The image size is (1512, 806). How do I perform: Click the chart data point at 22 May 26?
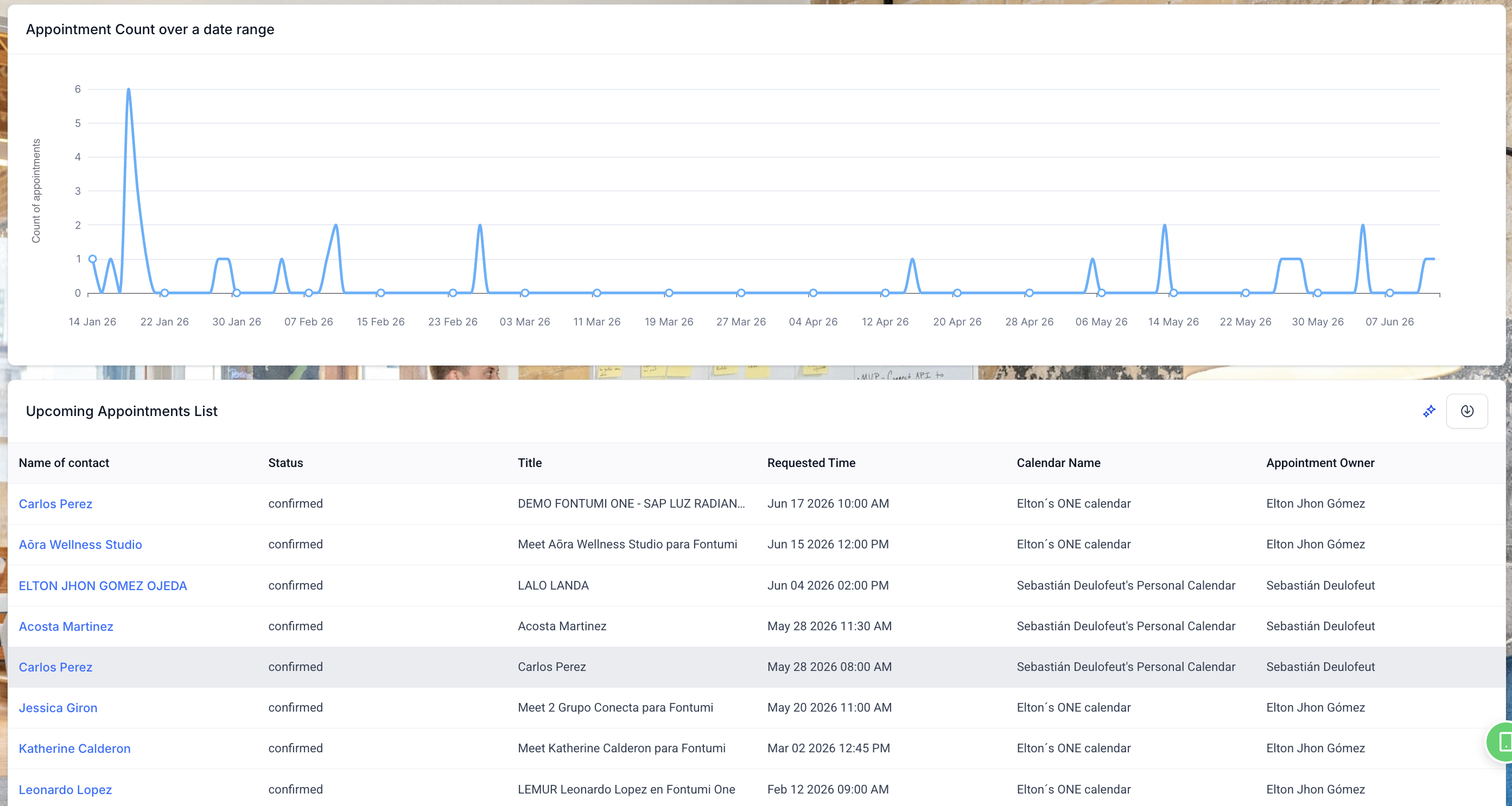[x=1246, y=293]
